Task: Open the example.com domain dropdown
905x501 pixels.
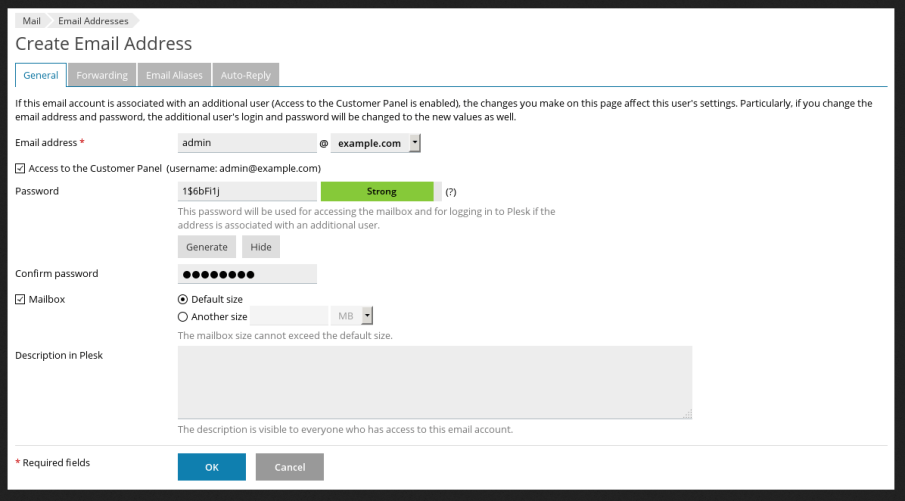Action: click(376, 144)
